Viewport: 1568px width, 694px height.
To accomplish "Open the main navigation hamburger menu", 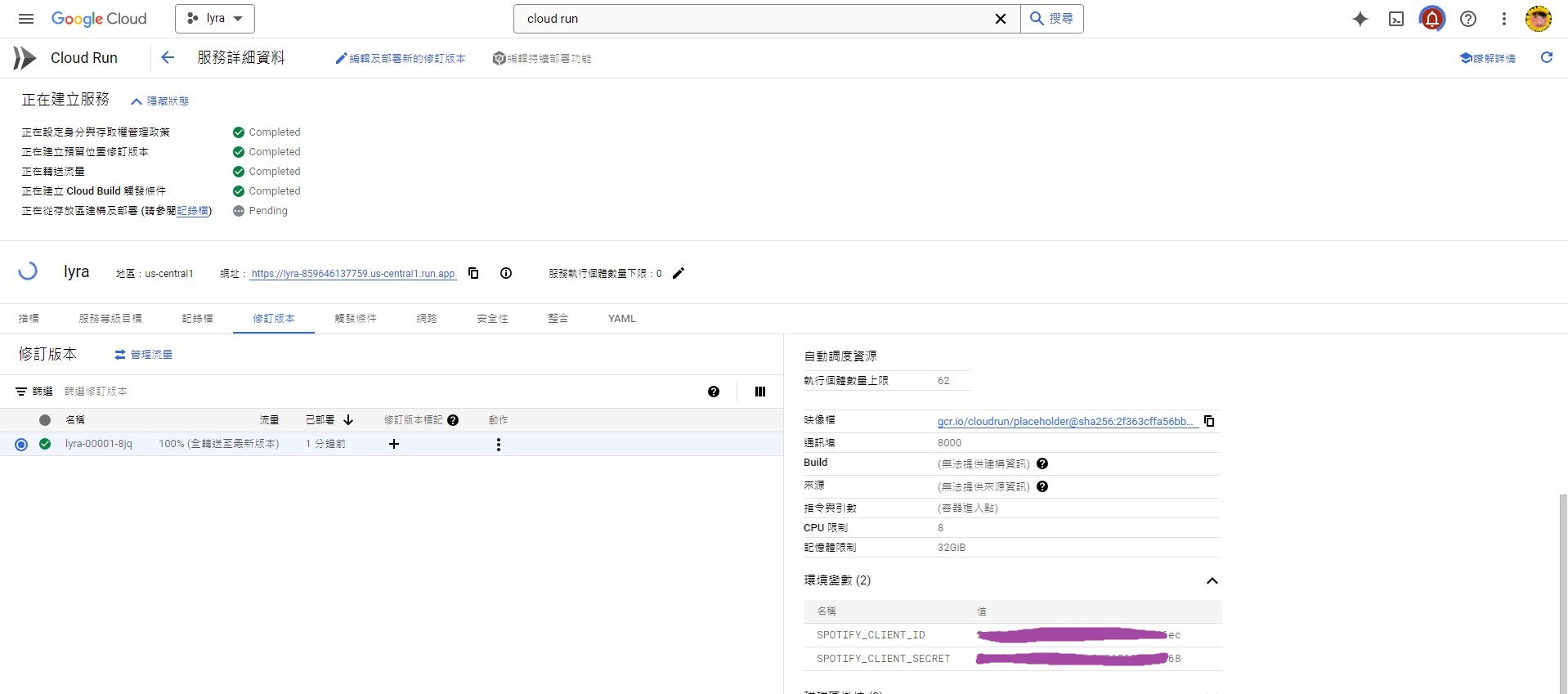I will pyautogui.click(x=26, y=19).
